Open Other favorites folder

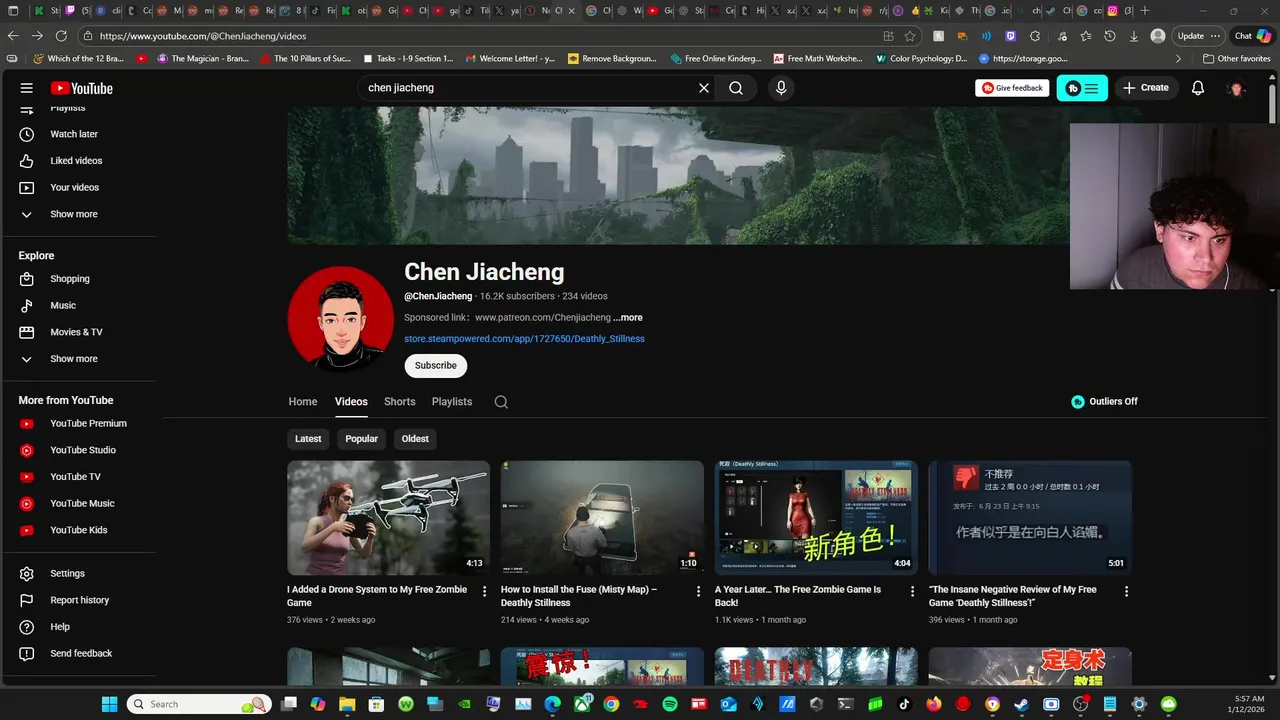pos(1236,59)
